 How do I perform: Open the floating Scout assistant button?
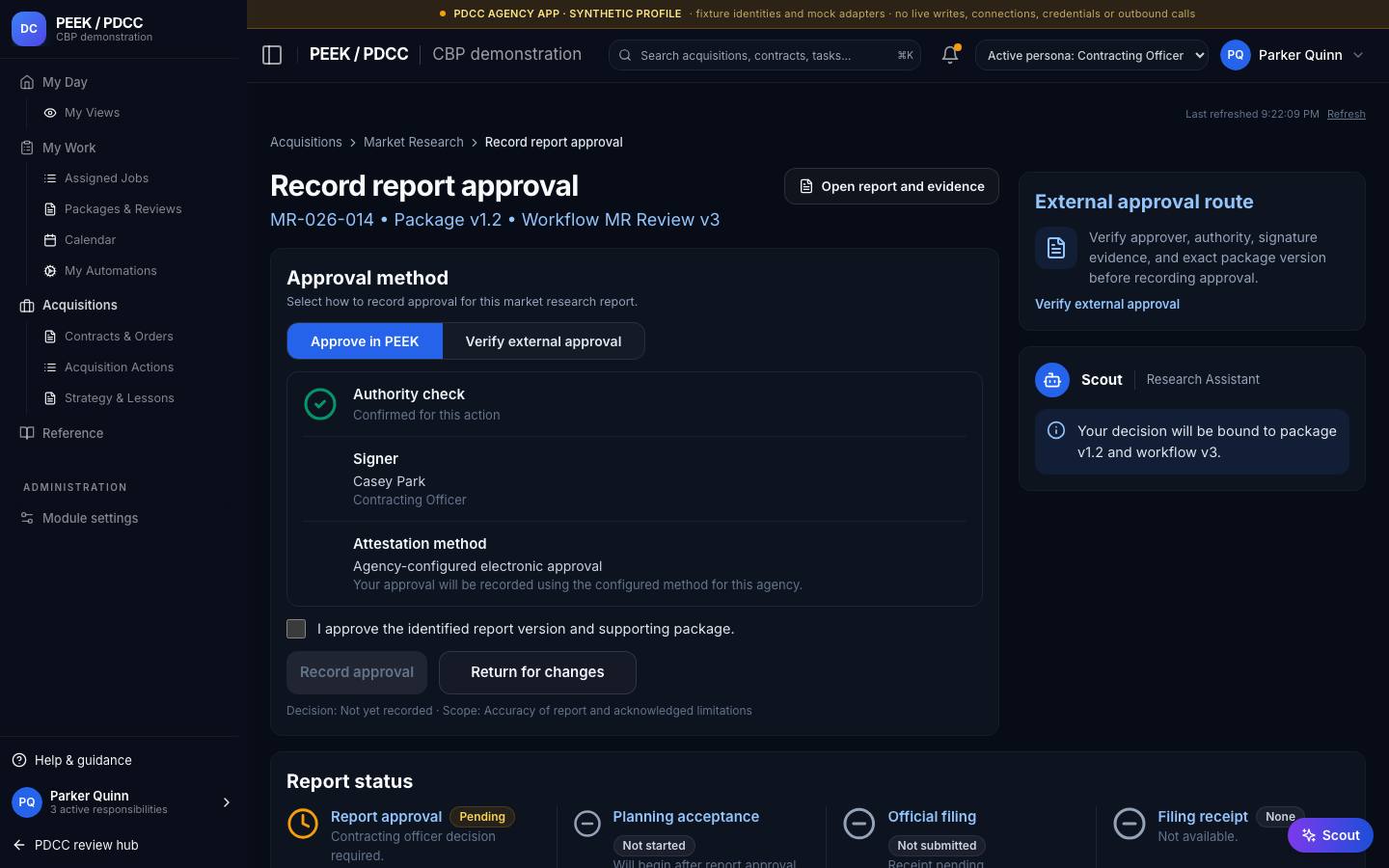coord(1330,835)
